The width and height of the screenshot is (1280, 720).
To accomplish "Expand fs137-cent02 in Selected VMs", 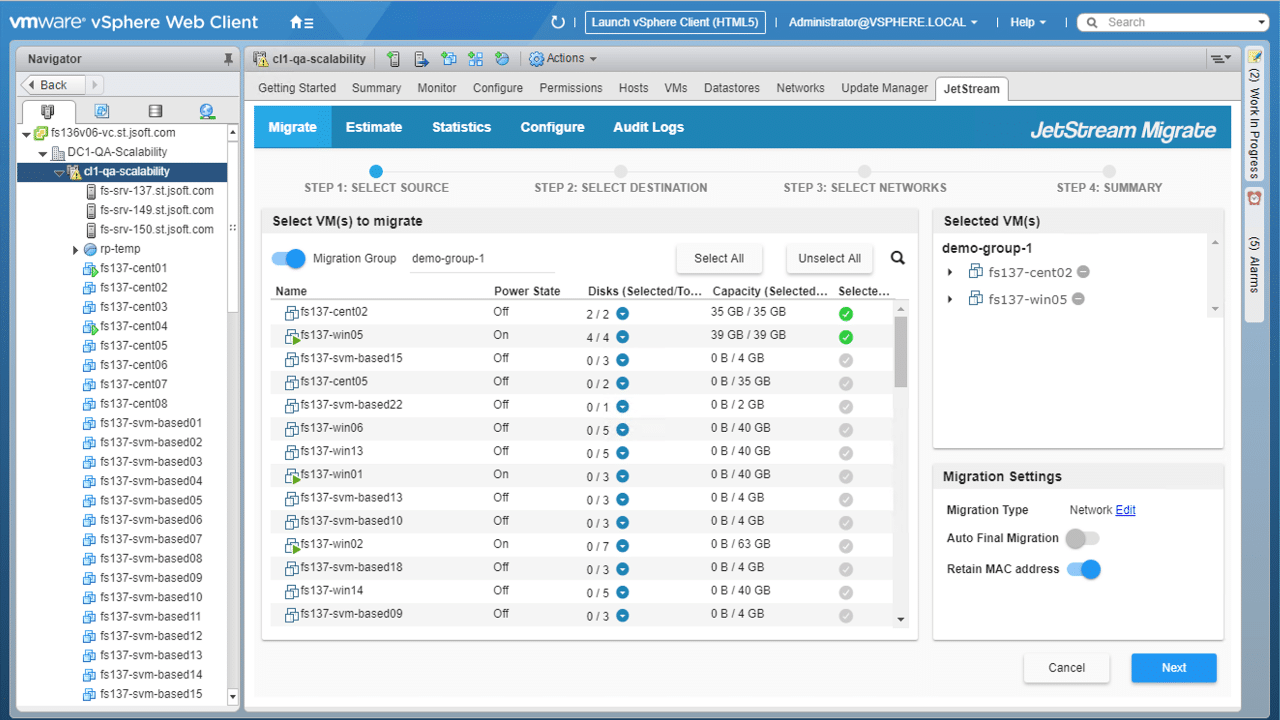I will (x=949, y=272).
